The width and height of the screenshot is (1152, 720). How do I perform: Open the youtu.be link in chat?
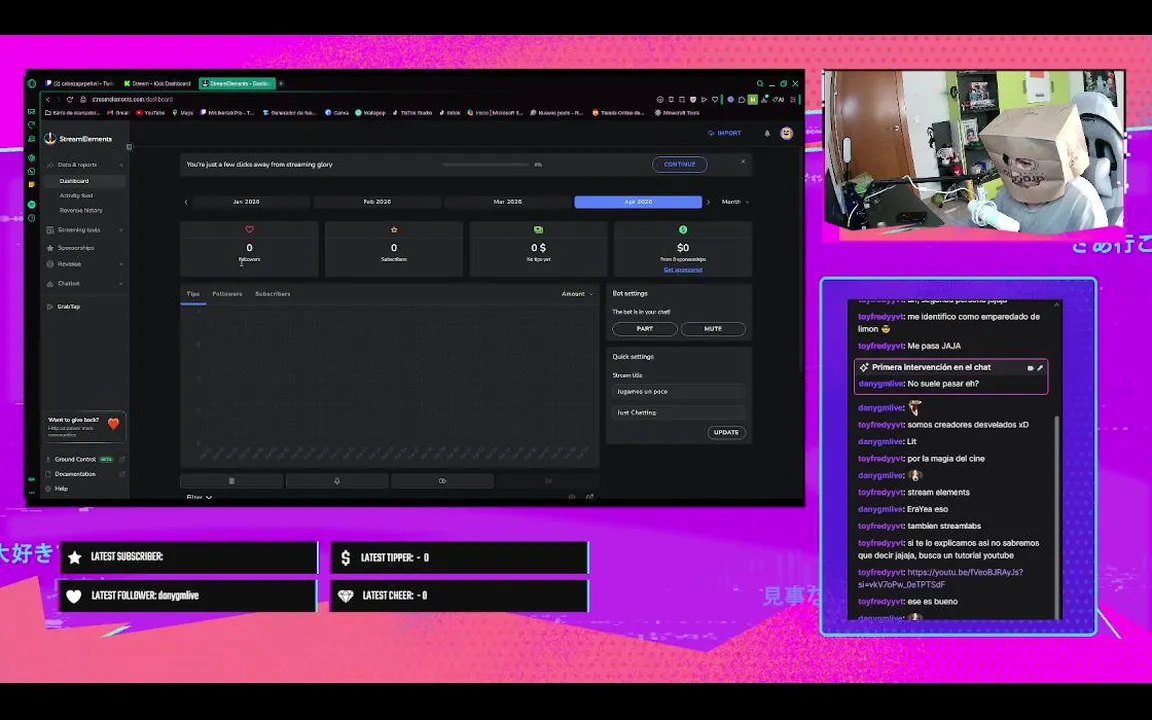pyautogui.click(x=940, y=578)
